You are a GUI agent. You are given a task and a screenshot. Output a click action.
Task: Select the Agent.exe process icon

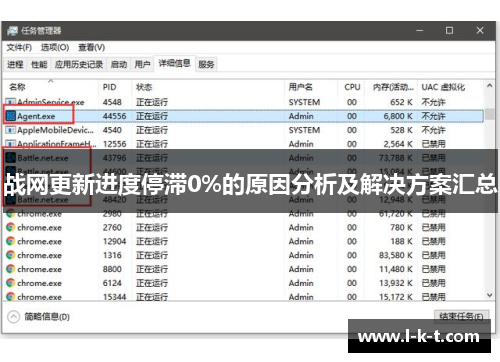click(11, 116)
